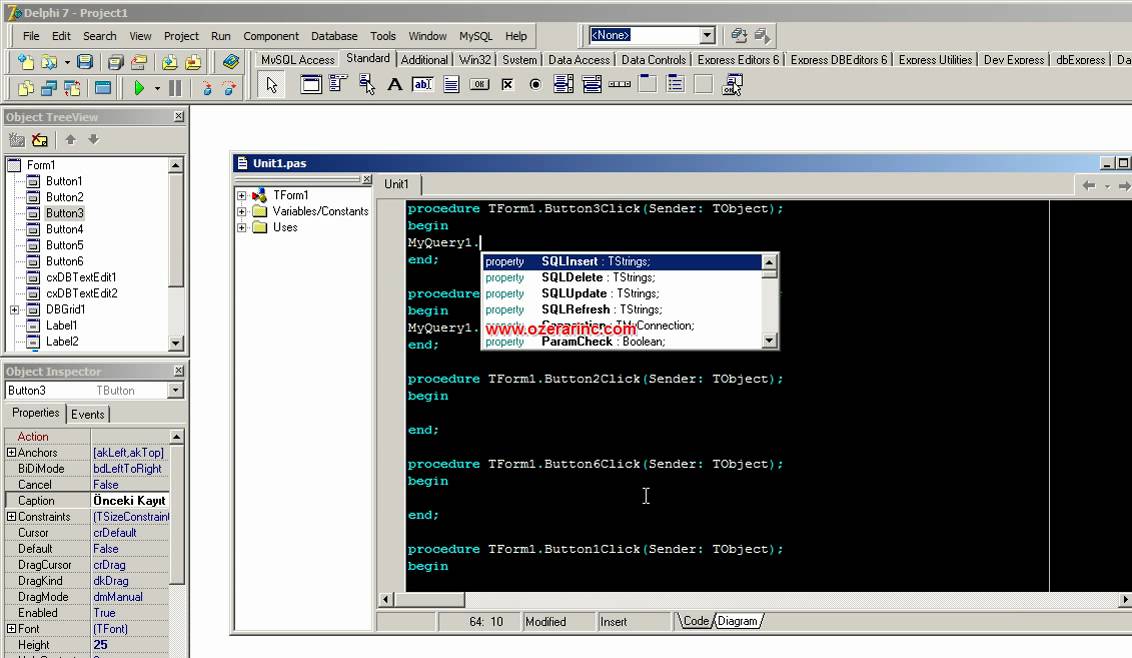
Task: Click the Toggle Form/Unit icon
Action: (72, 88)
